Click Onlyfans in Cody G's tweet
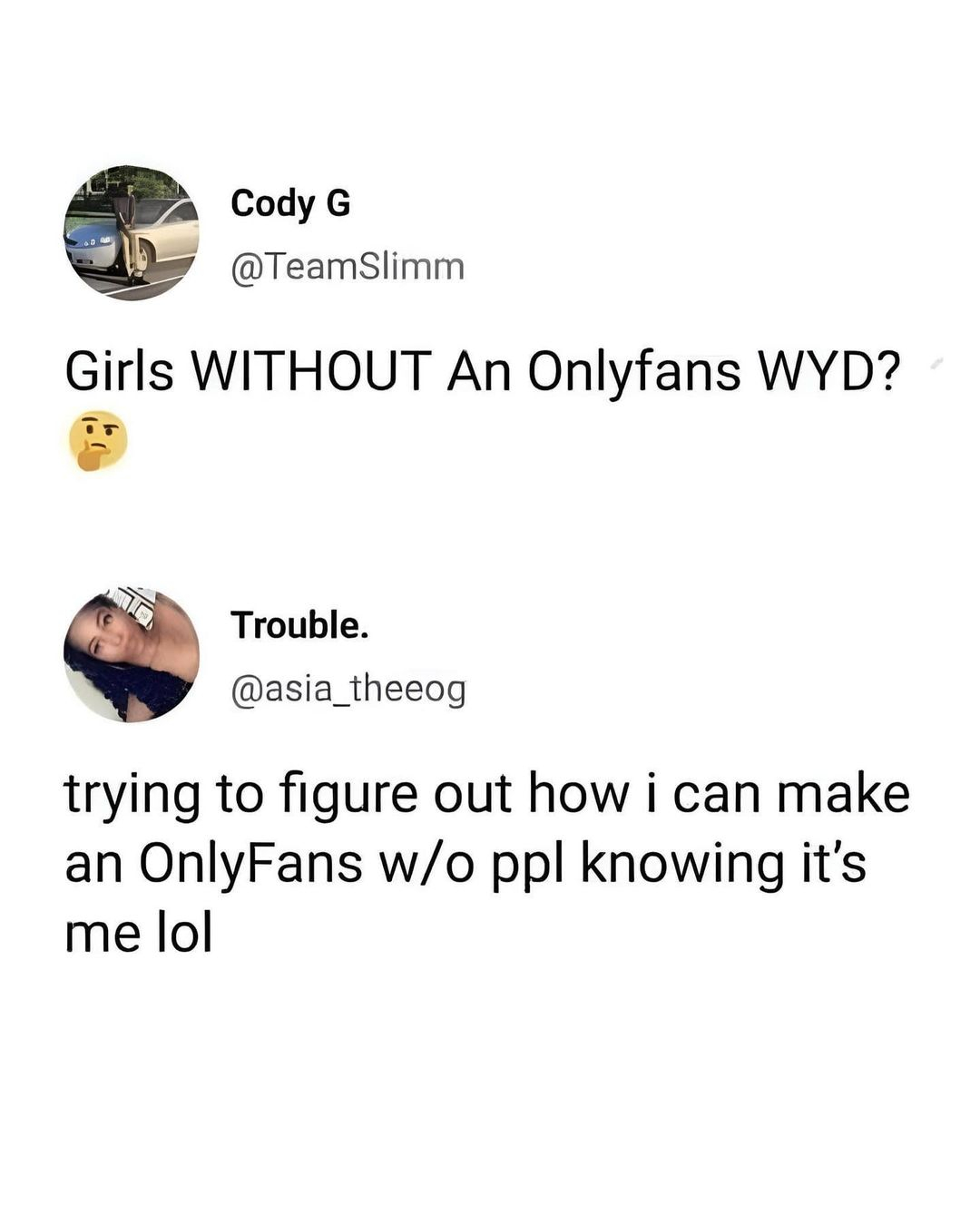The width and height of the screenshot is (980, 1205). click(633, 372)
